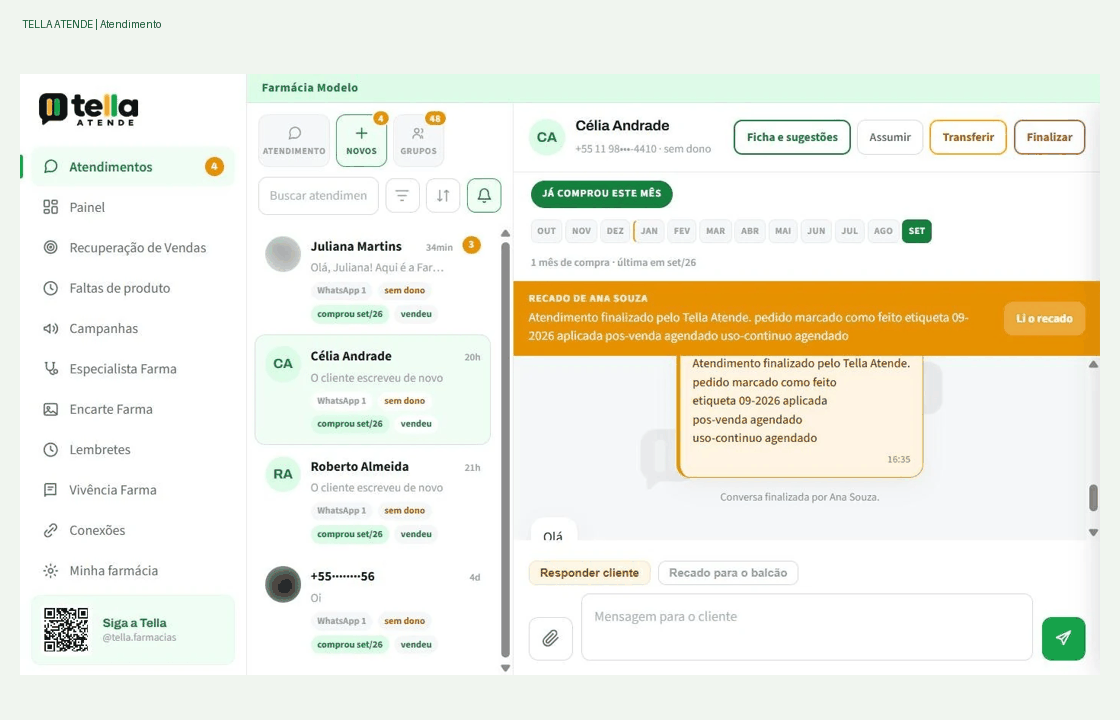Click comprou set/26 tag under Juliana Martins
Viewport: 1120px width, 720px height.
(350, 314)
